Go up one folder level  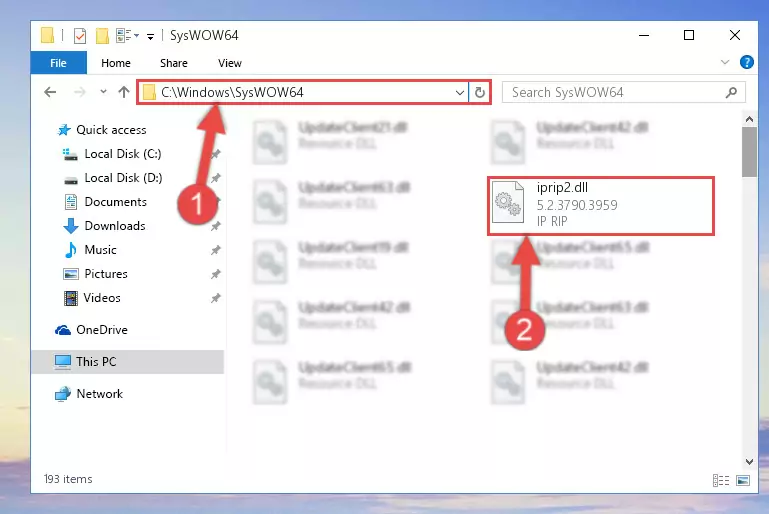click(x=124, y=92)
